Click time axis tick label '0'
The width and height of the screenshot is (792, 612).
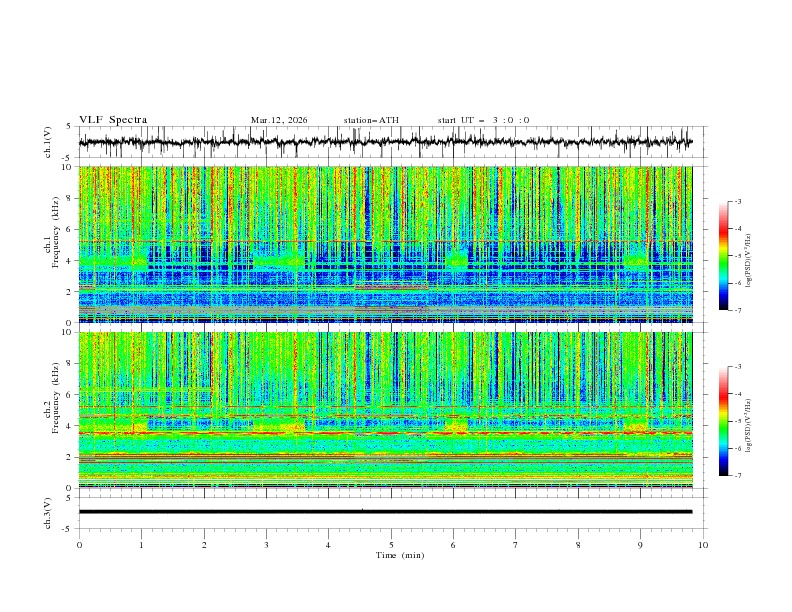79,545
